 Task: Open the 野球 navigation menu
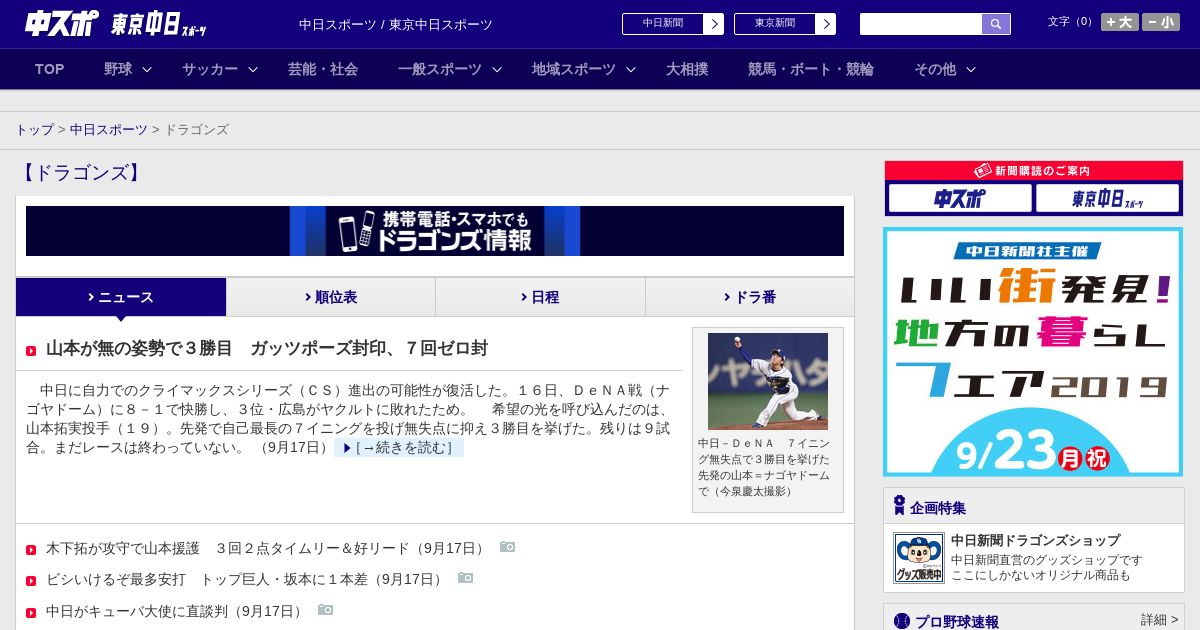click(x=118, y=69)
